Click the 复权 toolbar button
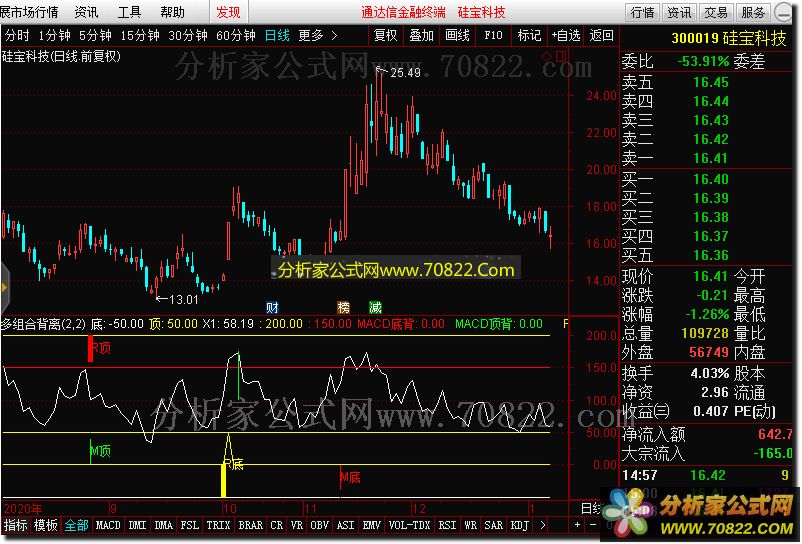Screen dimensions: 802x544 tap(386, 36)
